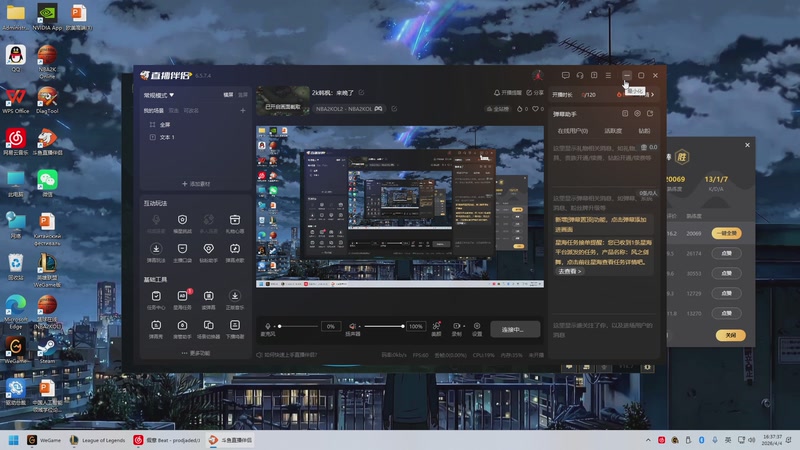Viewport: 800px width, 450px height.
Task: Open 房管助手 room manager assistant
Action: coord(182,329)
